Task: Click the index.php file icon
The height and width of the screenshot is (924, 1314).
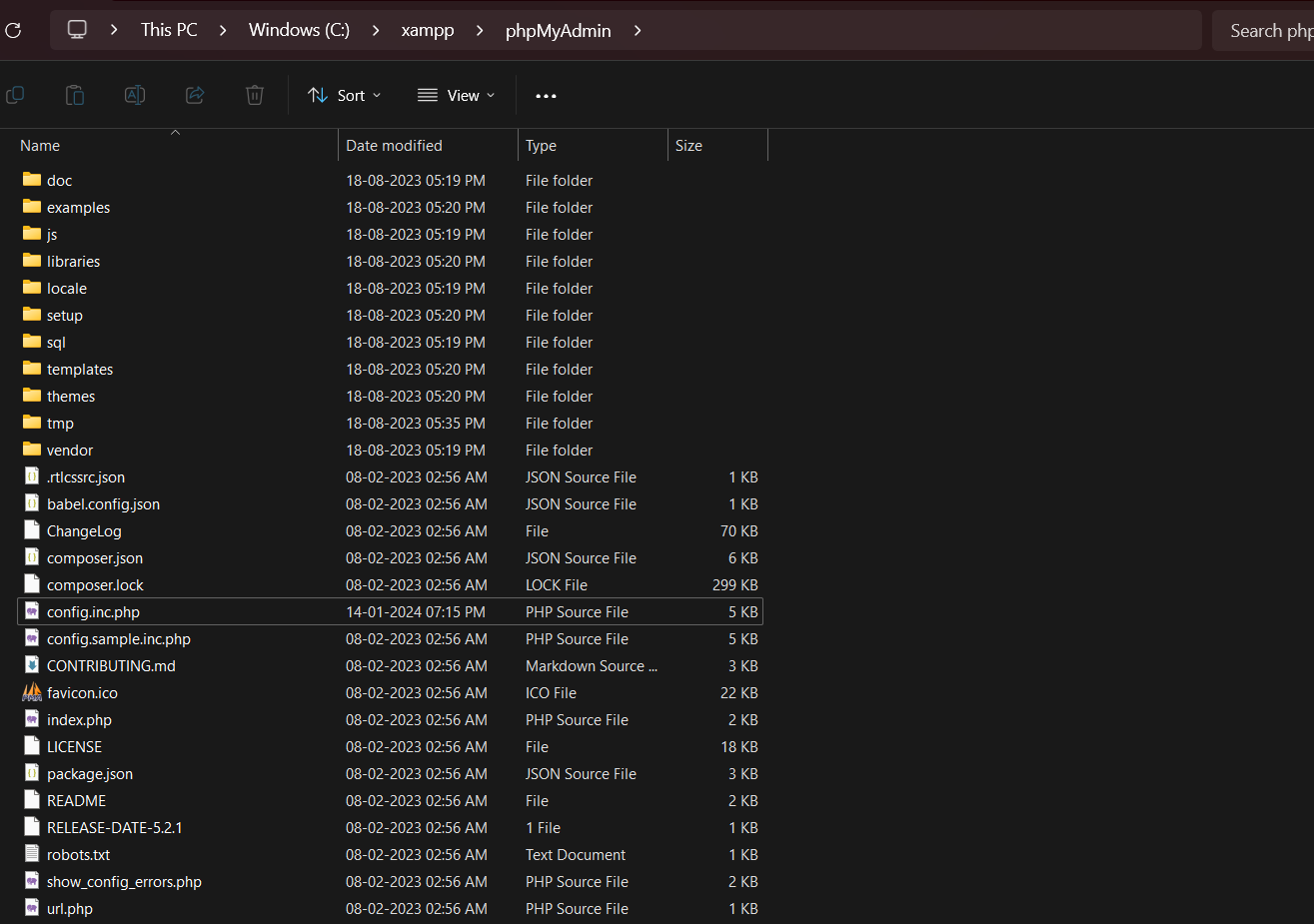Action: (x=32, y=719)
